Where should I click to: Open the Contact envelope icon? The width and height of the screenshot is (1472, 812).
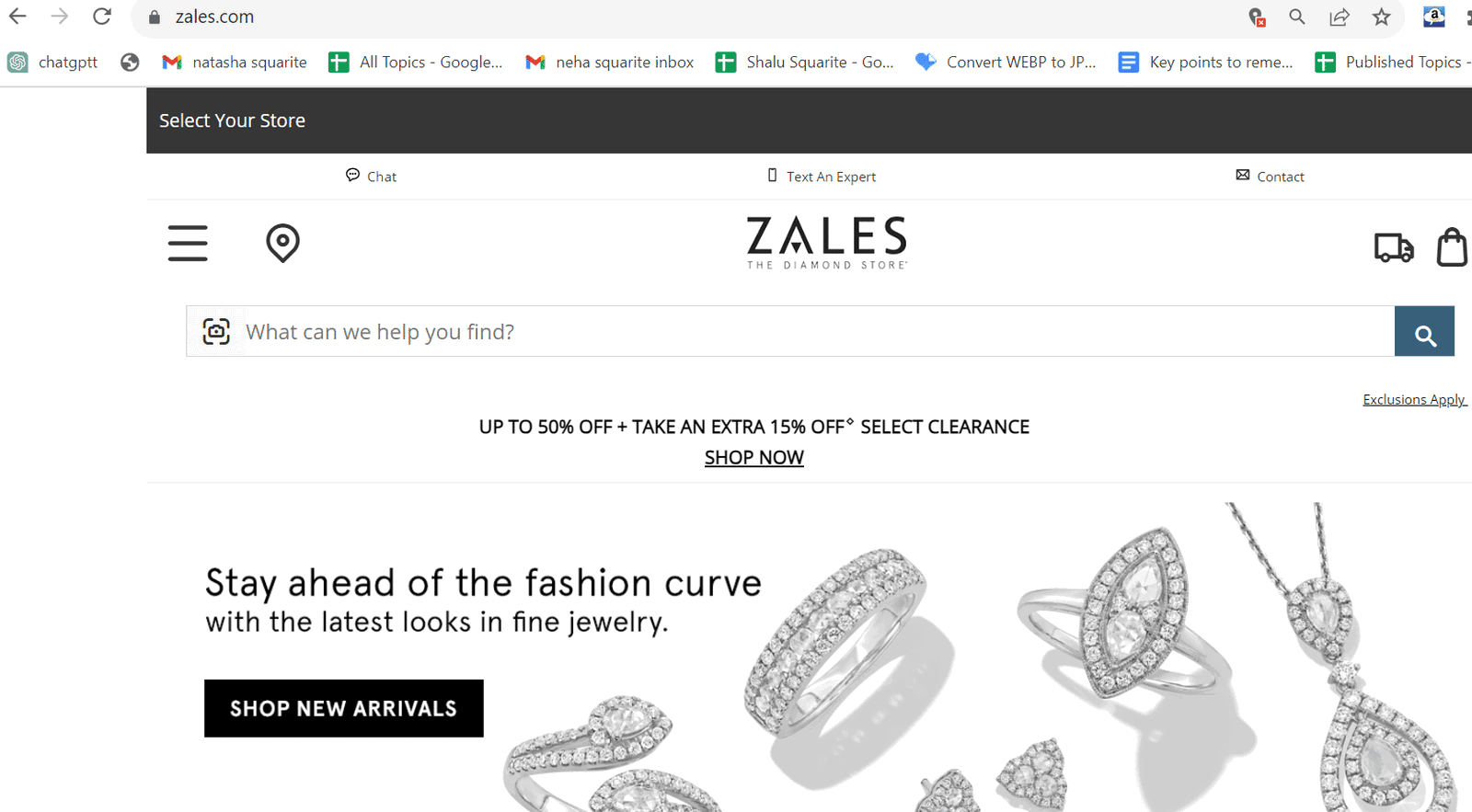1243,175
